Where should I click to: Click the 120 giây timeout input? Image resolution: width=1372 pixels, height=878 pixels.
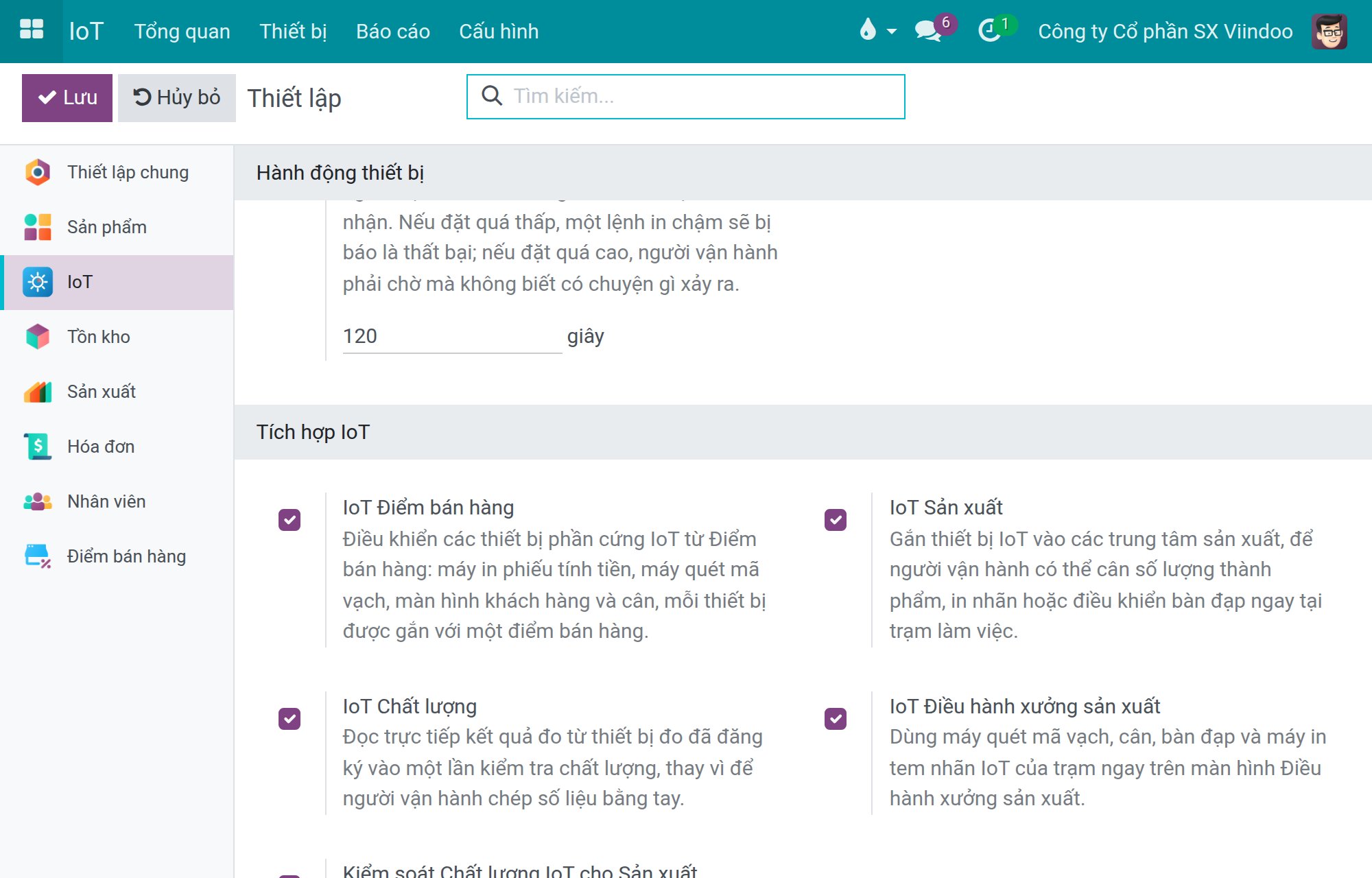pos(452,336)
